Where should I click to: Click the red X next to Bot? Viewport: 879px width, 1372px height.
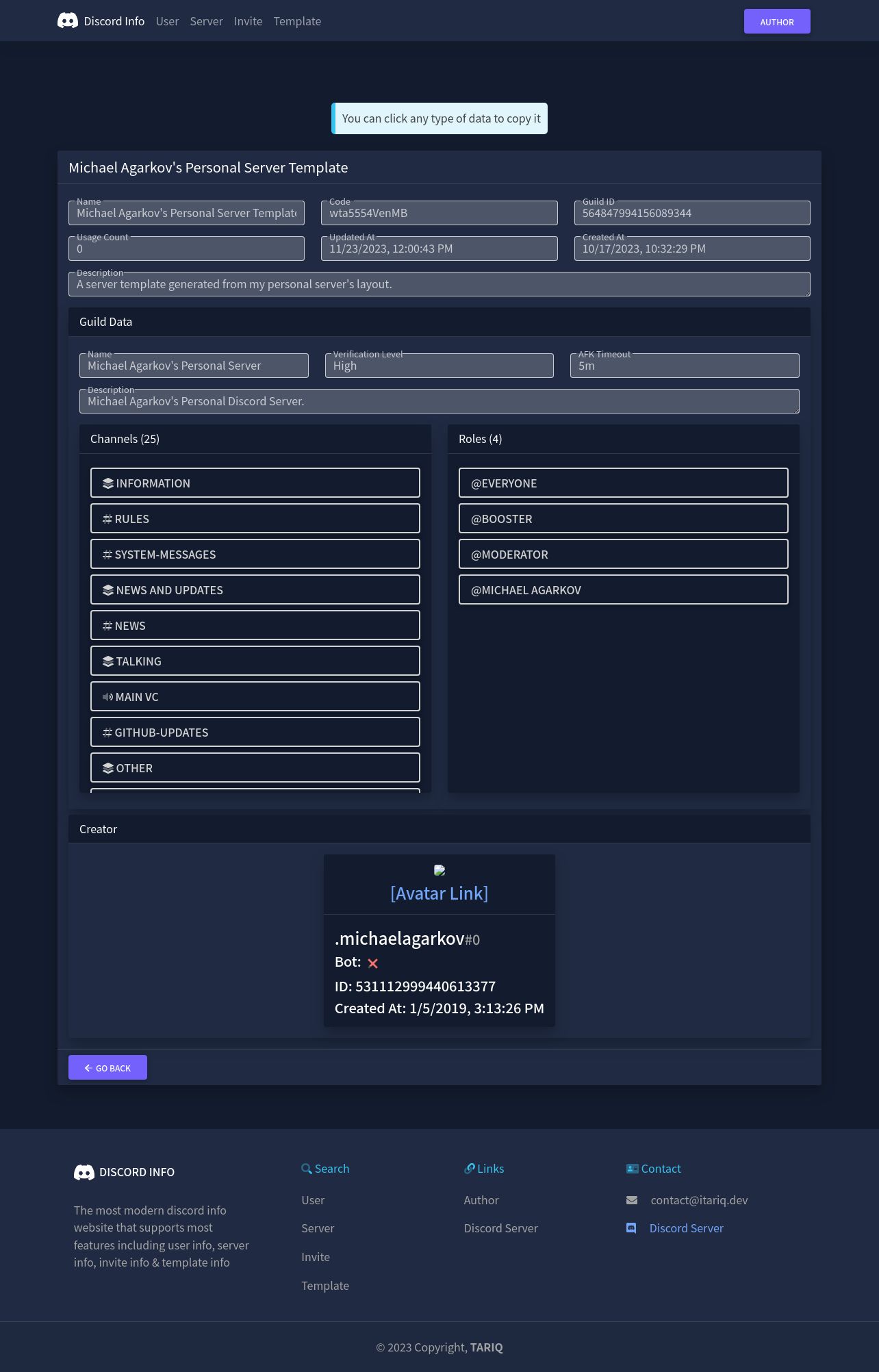pyautogui.click(x=373, y=963)
